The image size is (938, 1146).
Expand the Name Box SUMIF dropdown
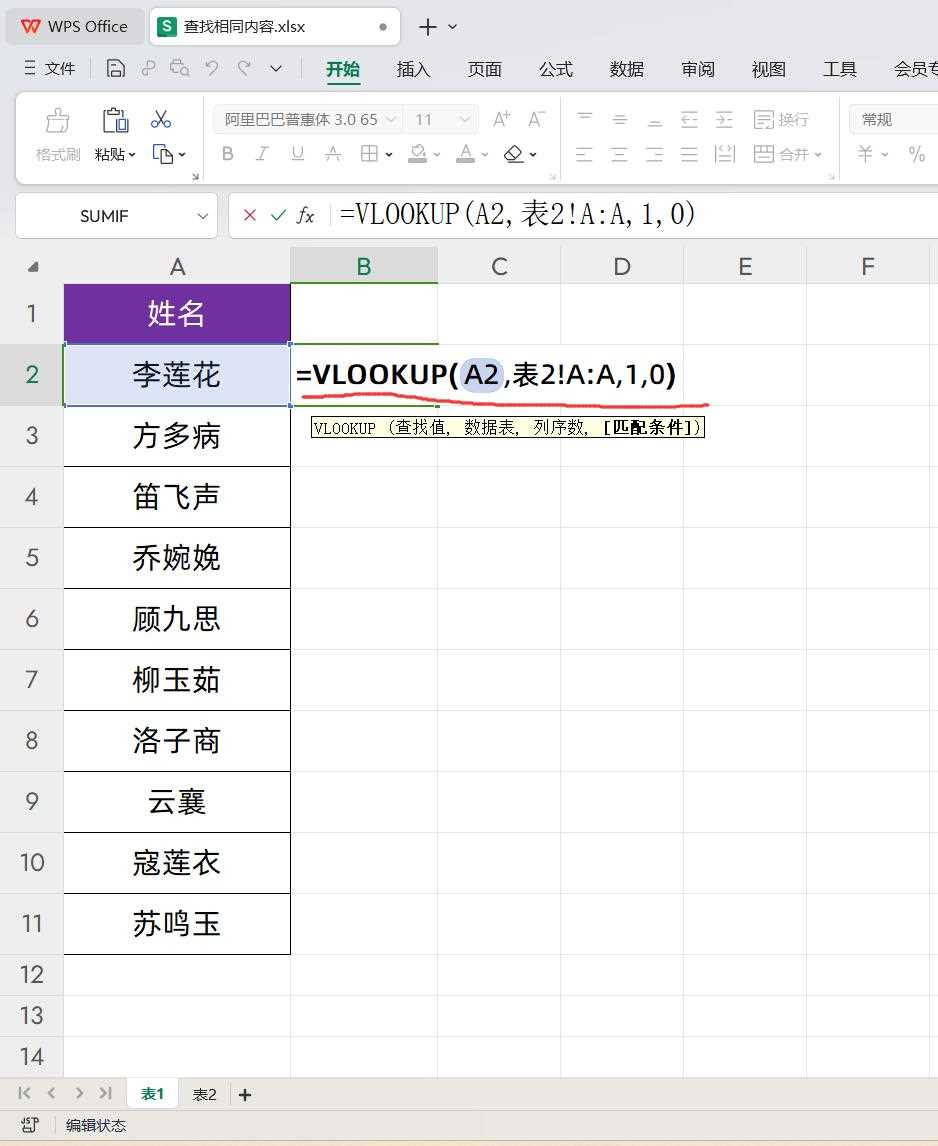(203, 216)
